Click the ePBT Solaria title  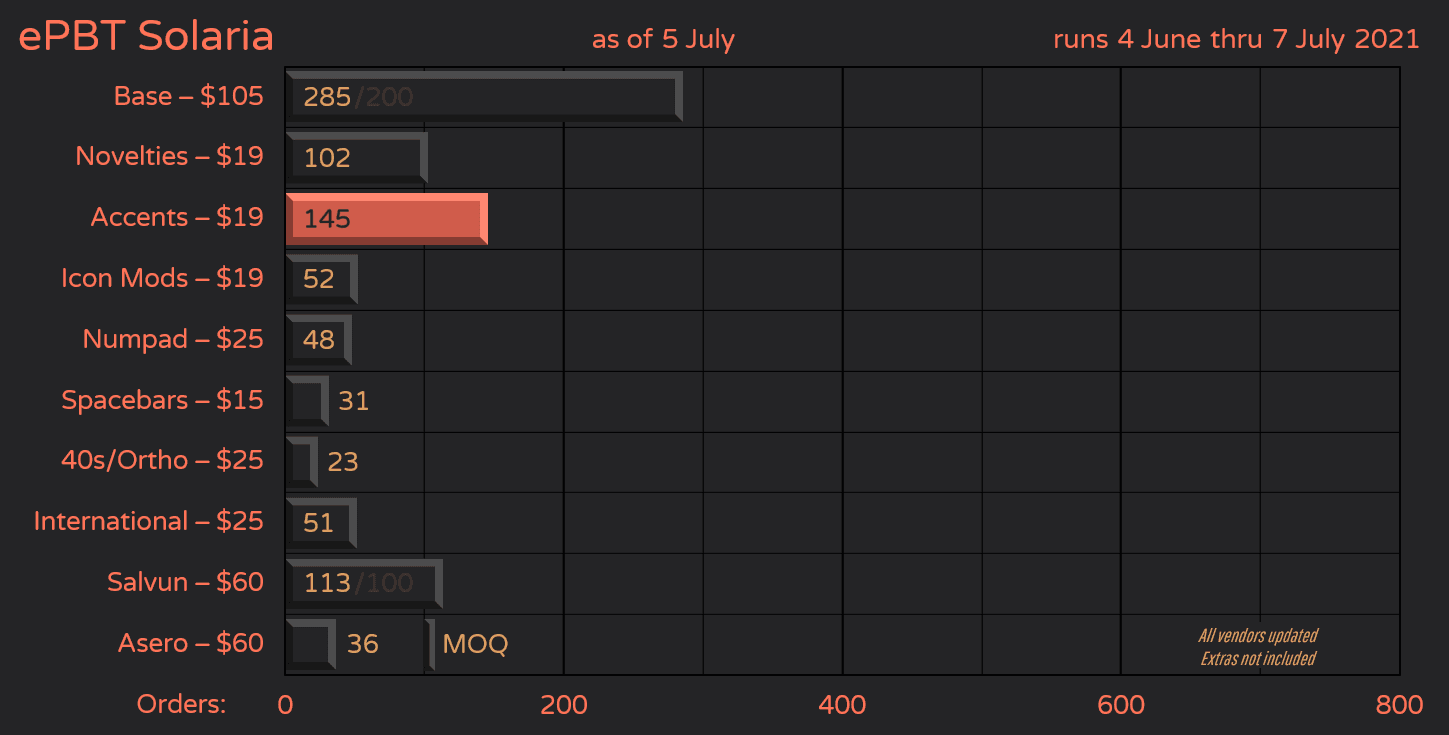(x=145, y=35)
